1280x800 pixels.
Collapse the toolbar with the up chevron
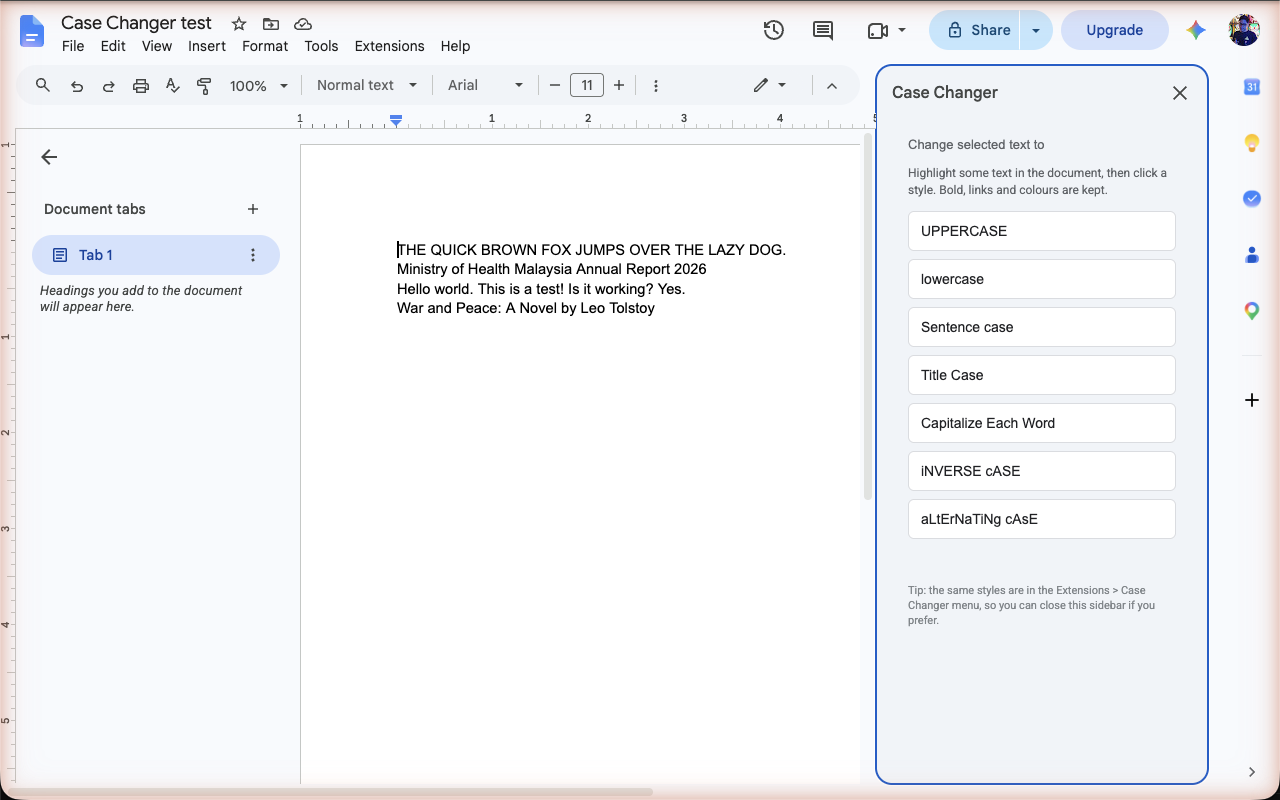tap(831, 86)
